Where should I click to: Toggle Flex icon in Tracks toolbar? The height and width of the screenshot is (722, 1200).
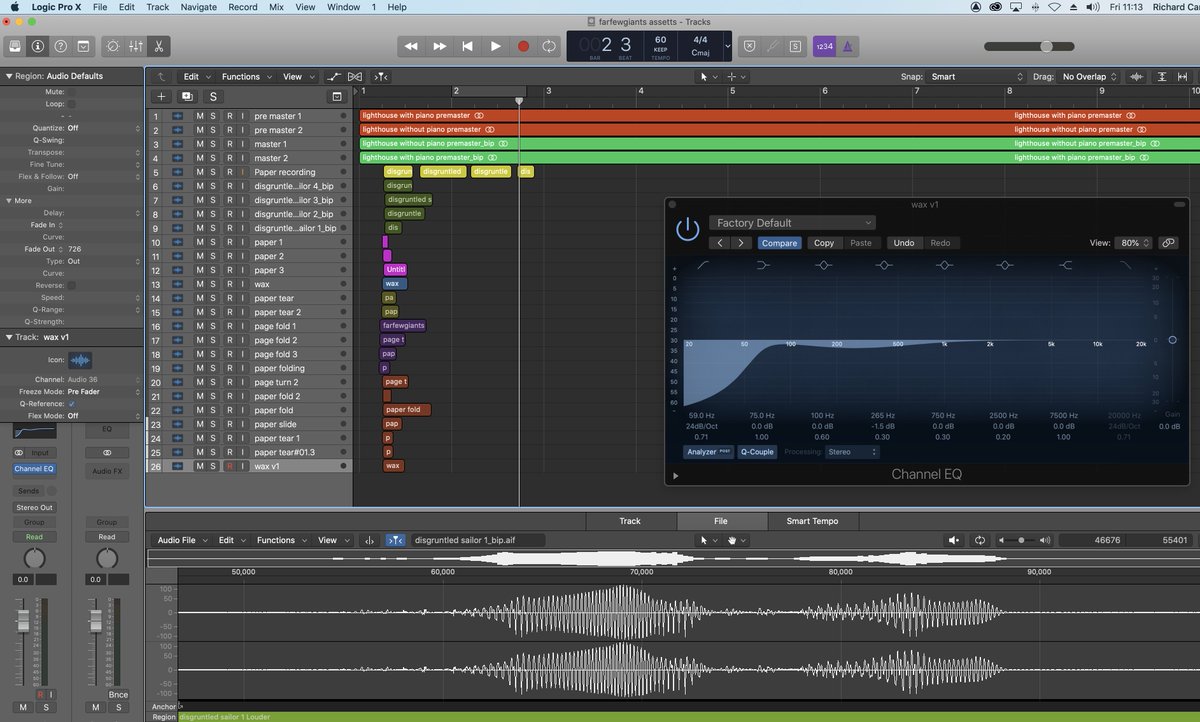[357, 77]
